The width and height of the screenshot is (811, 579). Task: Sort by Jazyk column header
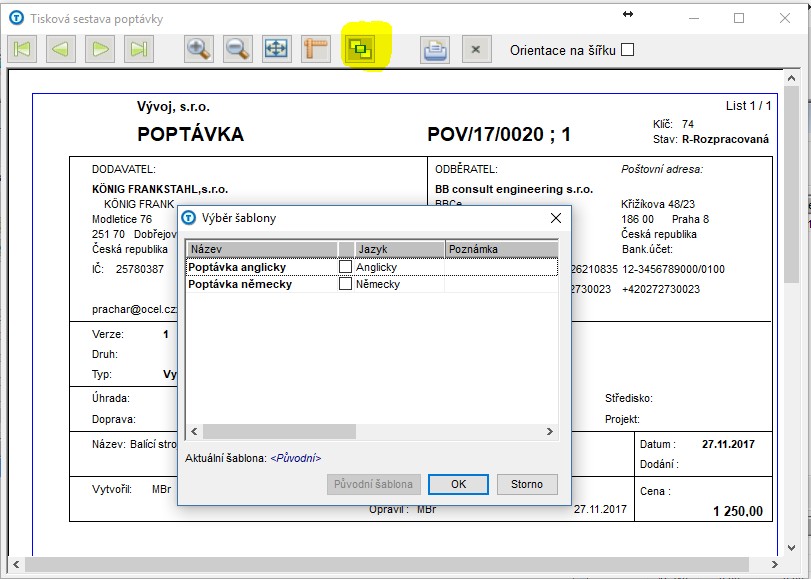tap(399, 249)
